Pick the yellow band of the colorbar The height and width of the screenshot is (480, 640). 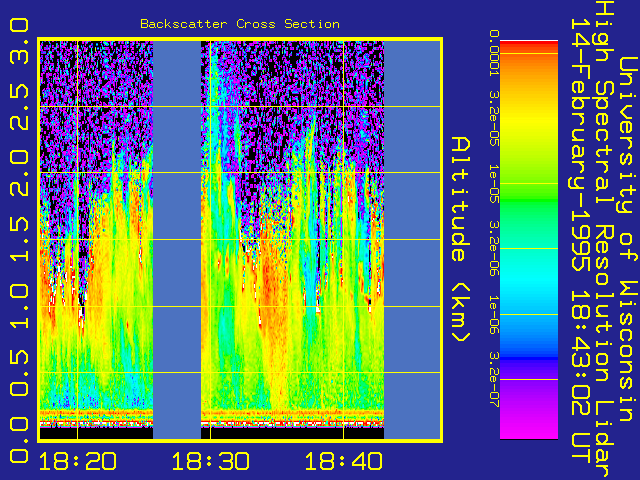tap(529, 122)
